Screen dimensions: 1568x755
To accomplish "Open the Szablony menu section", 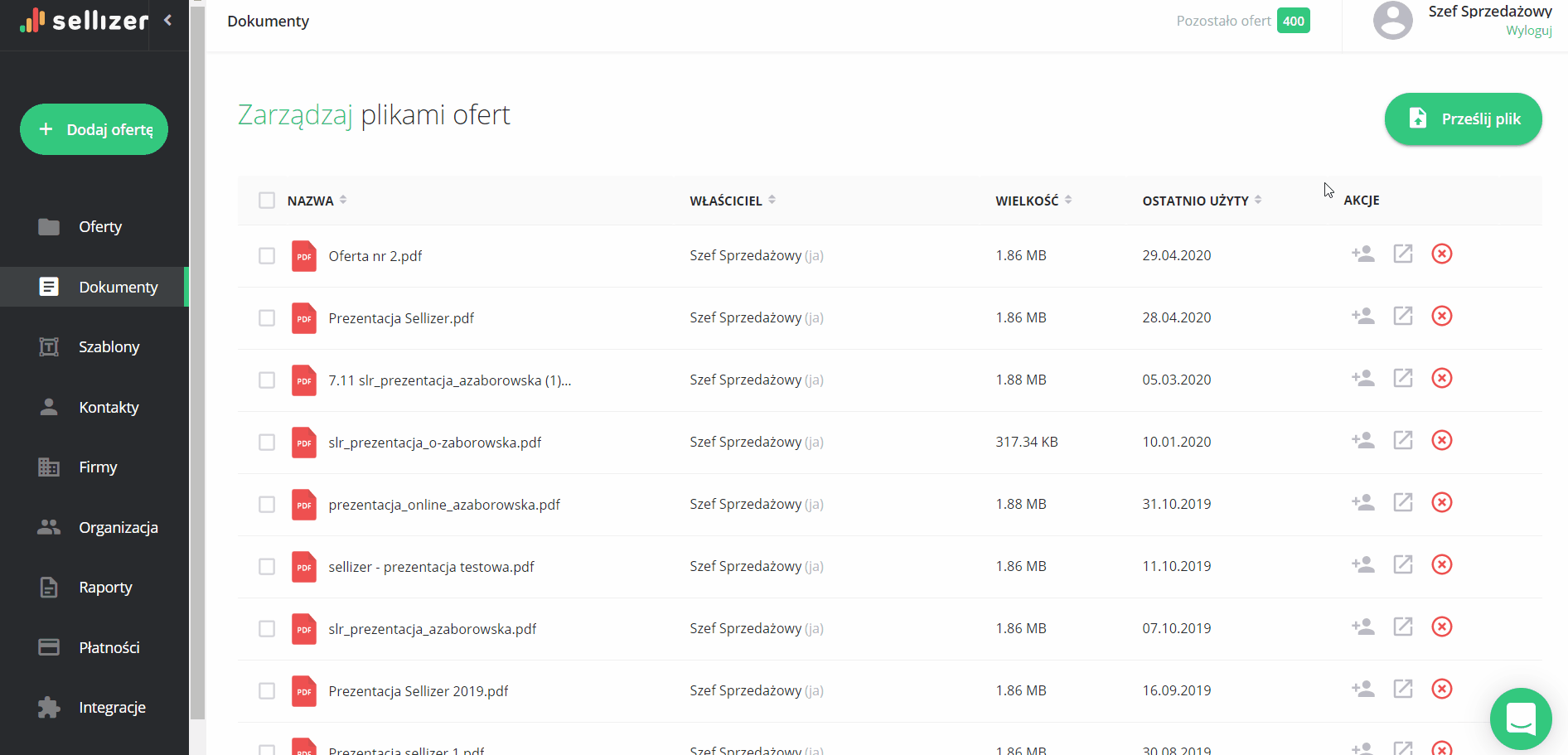I will tap(109, 347).
